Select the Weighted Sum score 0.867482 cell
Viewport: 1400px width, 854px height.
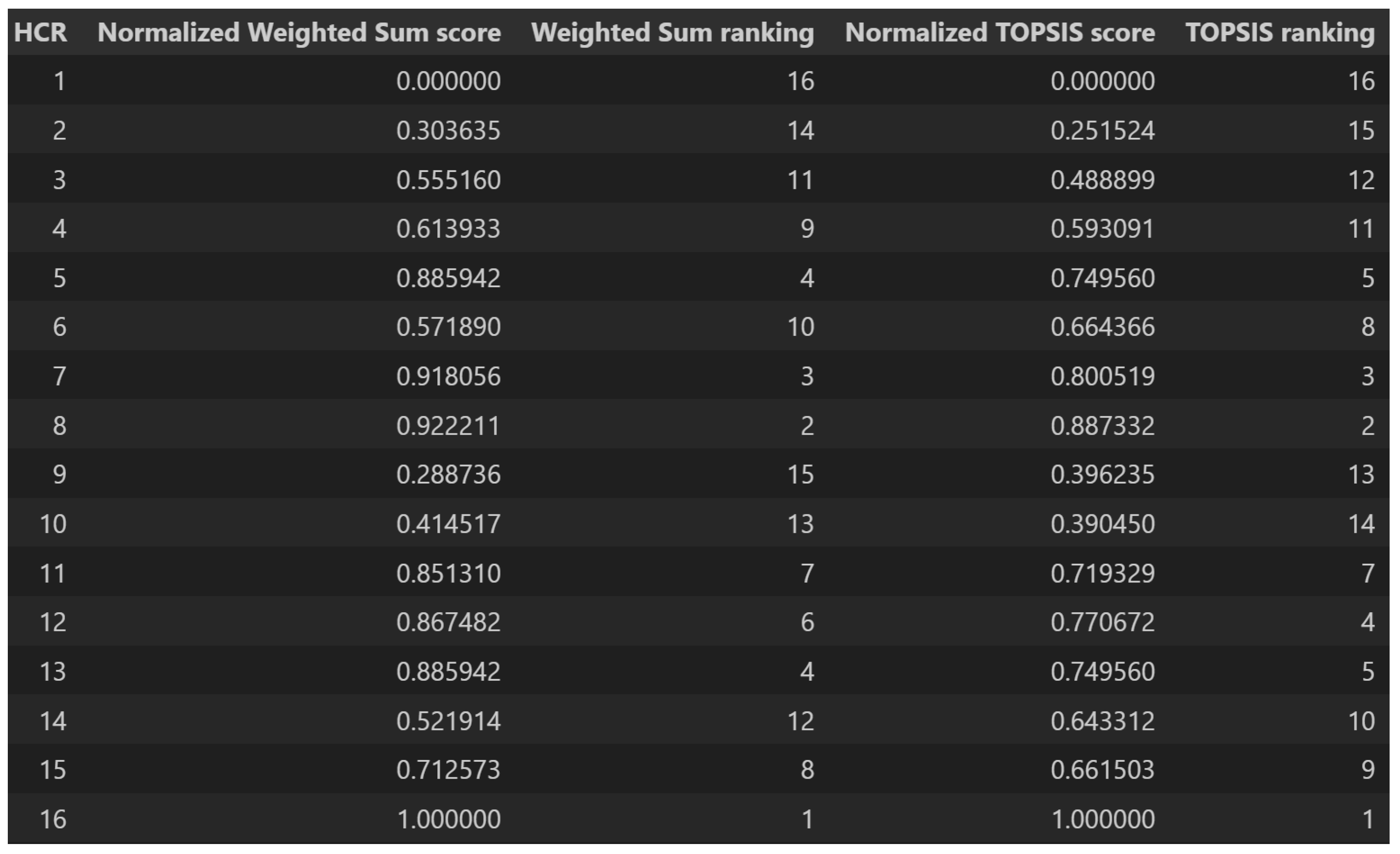[x=448, y=622]
